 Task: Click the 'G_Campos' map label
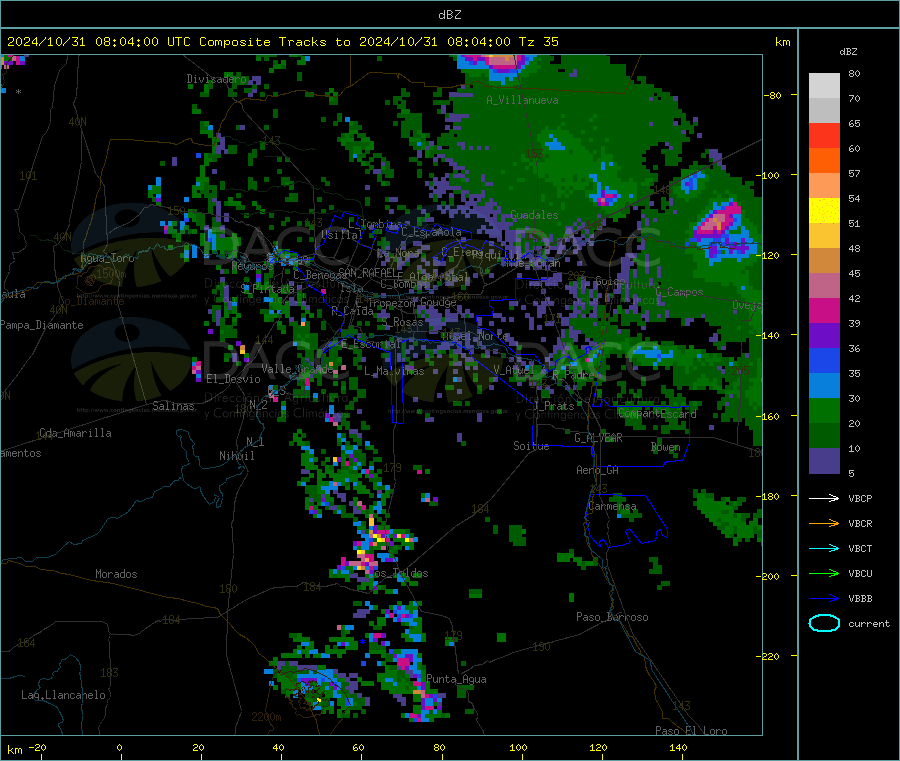[679, 292]
